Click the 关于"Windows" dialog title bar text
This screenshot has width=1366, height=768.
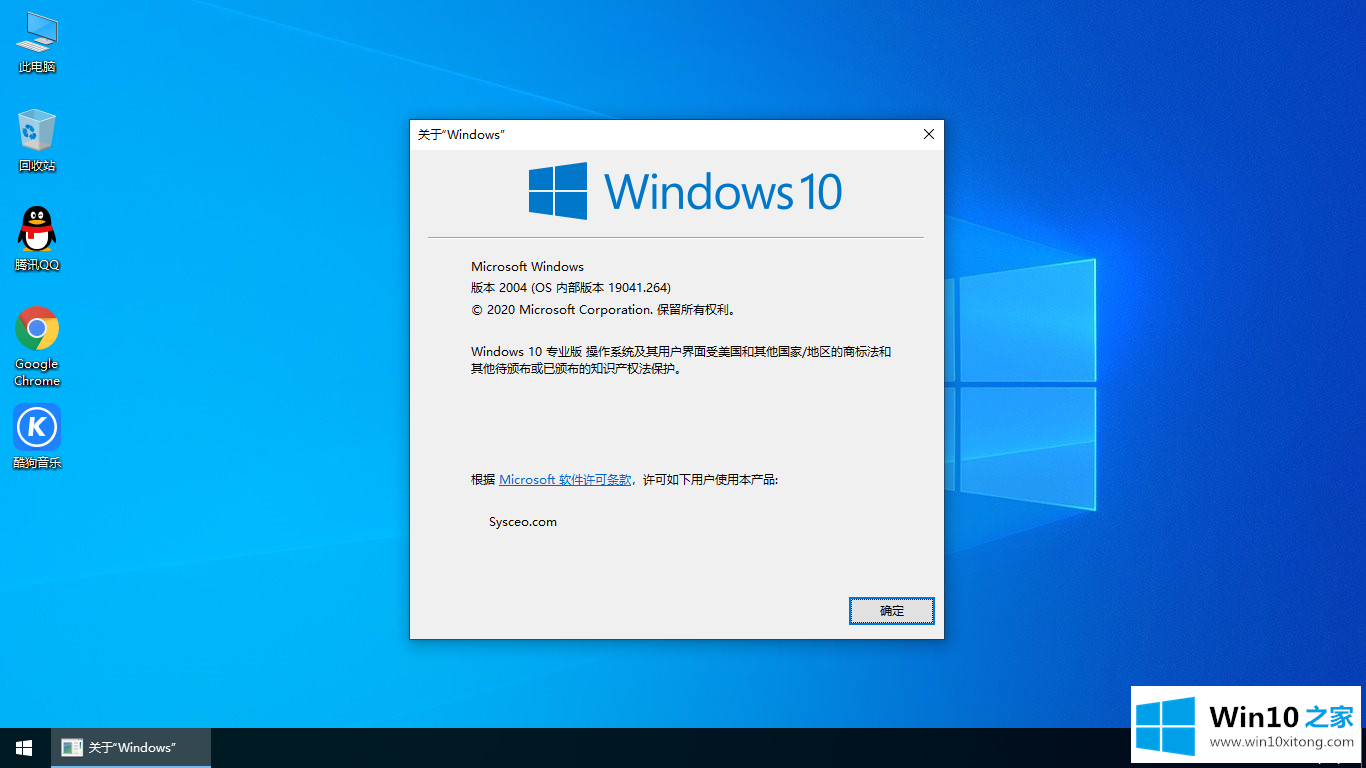pyautogui.click(x=461, y=135)
